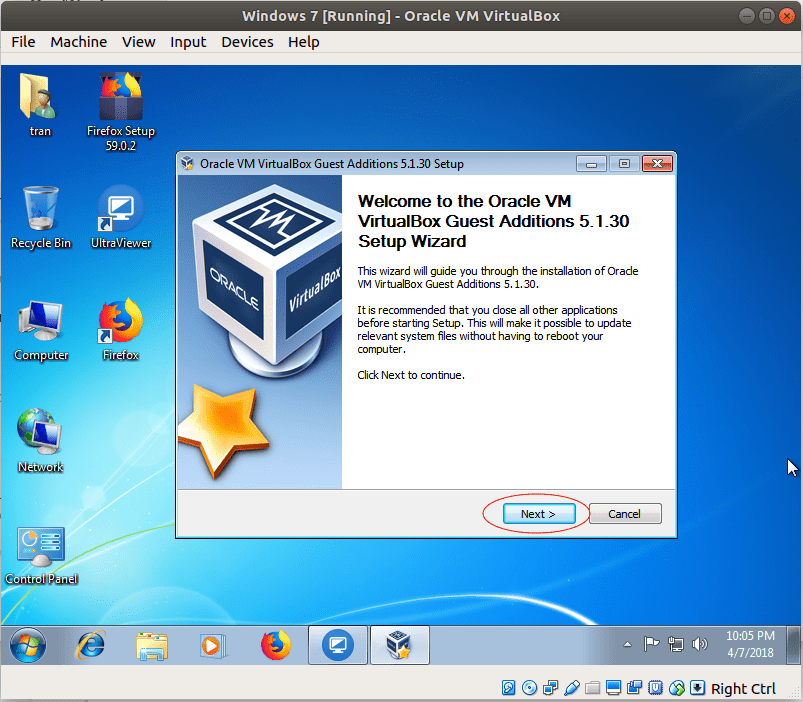Click the mouse integration status icon
Image resolution: width=803 pixels, height=702 pixels.
(x=677, y=688)
